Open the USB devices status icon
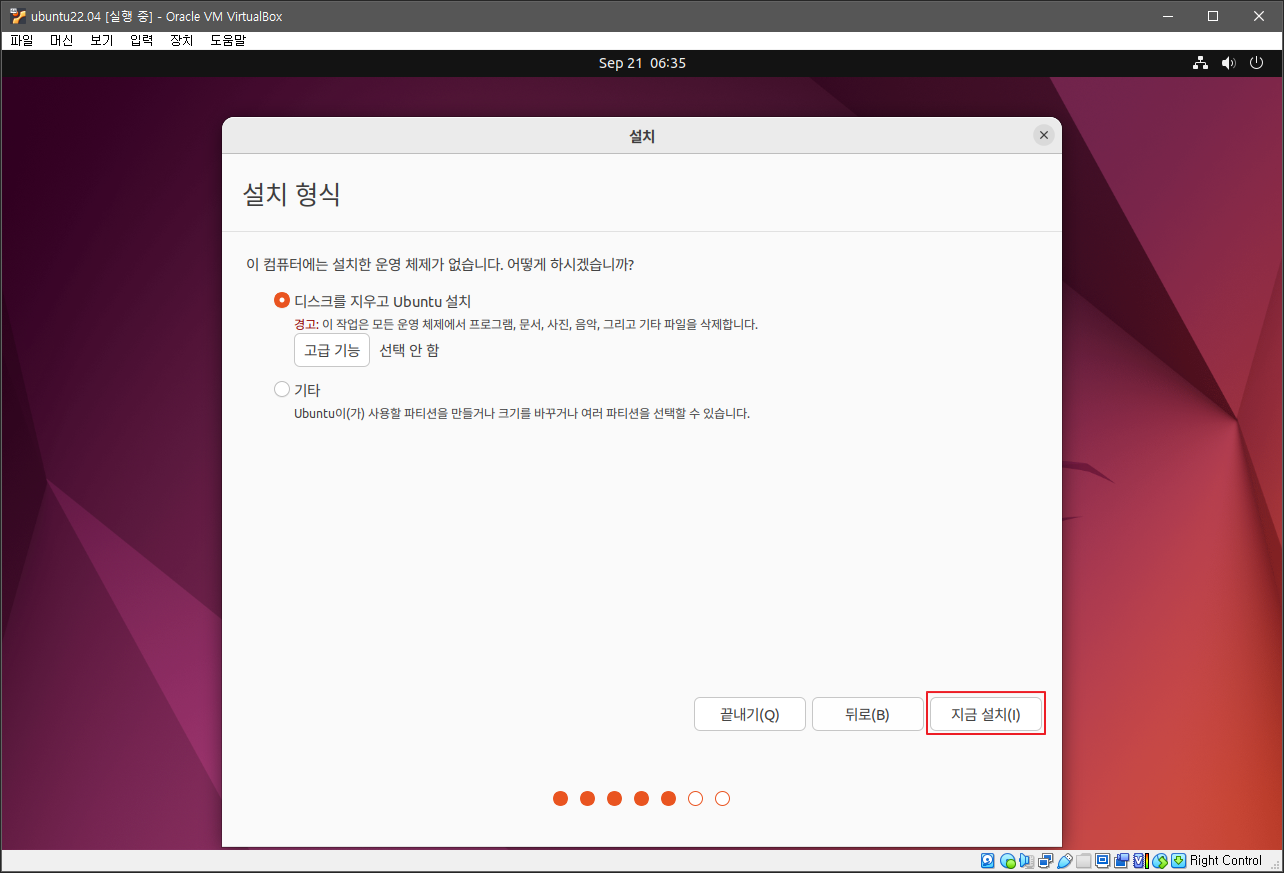The width and height of the screenshot is (1284, 873). coord(1064,860)
